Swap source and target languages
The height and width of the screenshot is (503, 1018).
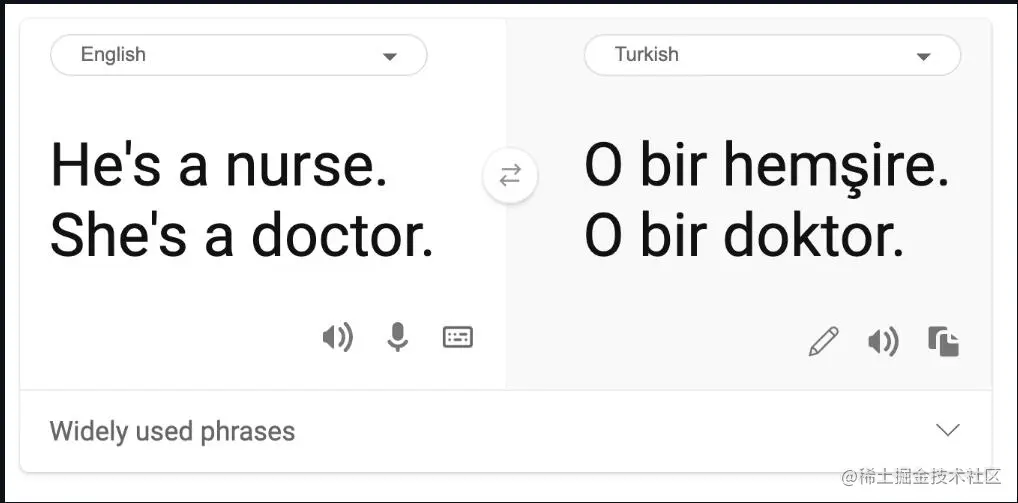pos(510,176)
